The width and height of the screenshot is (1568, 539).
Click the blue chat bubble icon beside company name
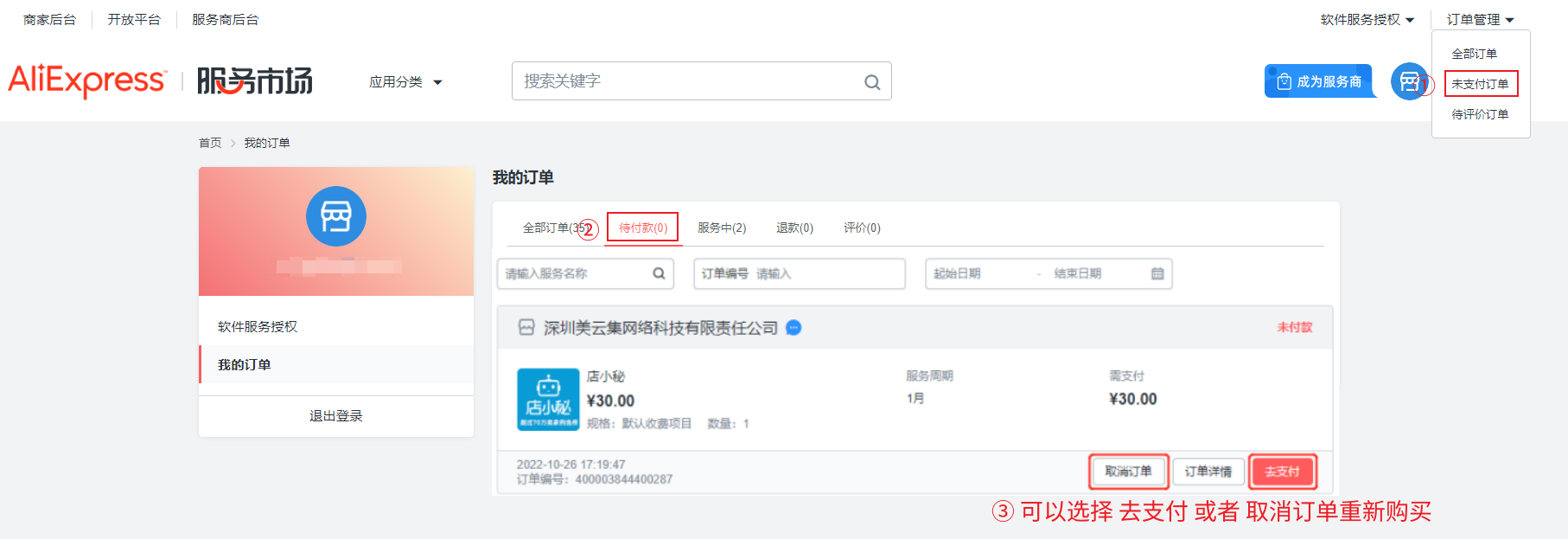click(x=794, y=328)
